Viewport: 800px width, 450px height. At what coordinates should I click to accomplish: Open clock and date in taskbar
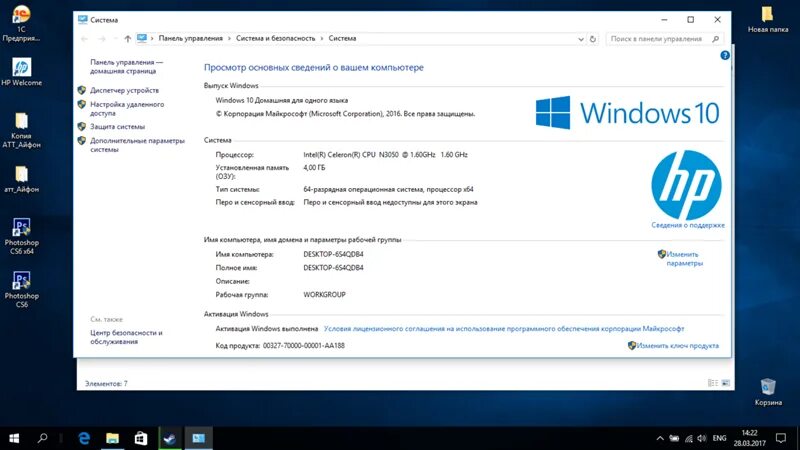pyautogui.click(x=749, y=438)
